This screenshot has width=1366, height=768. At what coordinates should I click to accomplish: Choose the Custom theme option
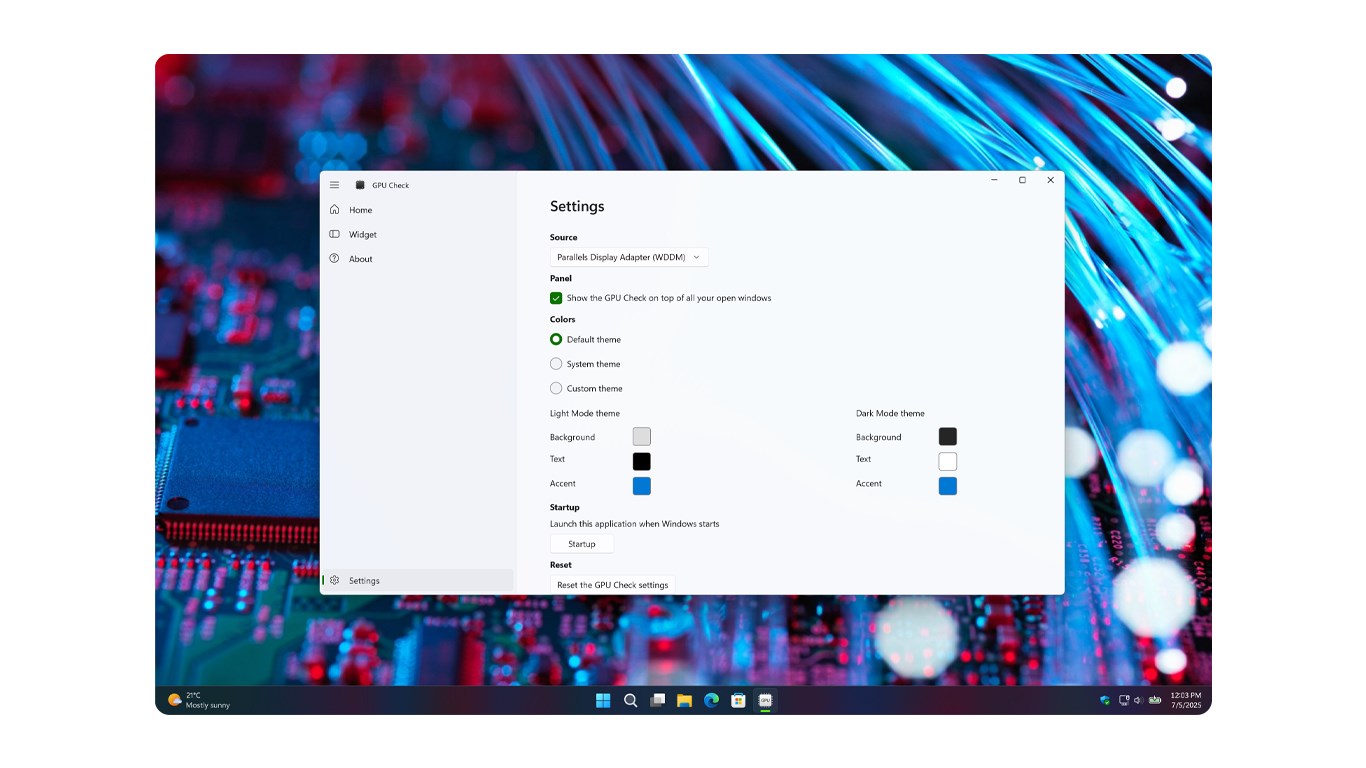pyautogui.click(x=556, y=388)
